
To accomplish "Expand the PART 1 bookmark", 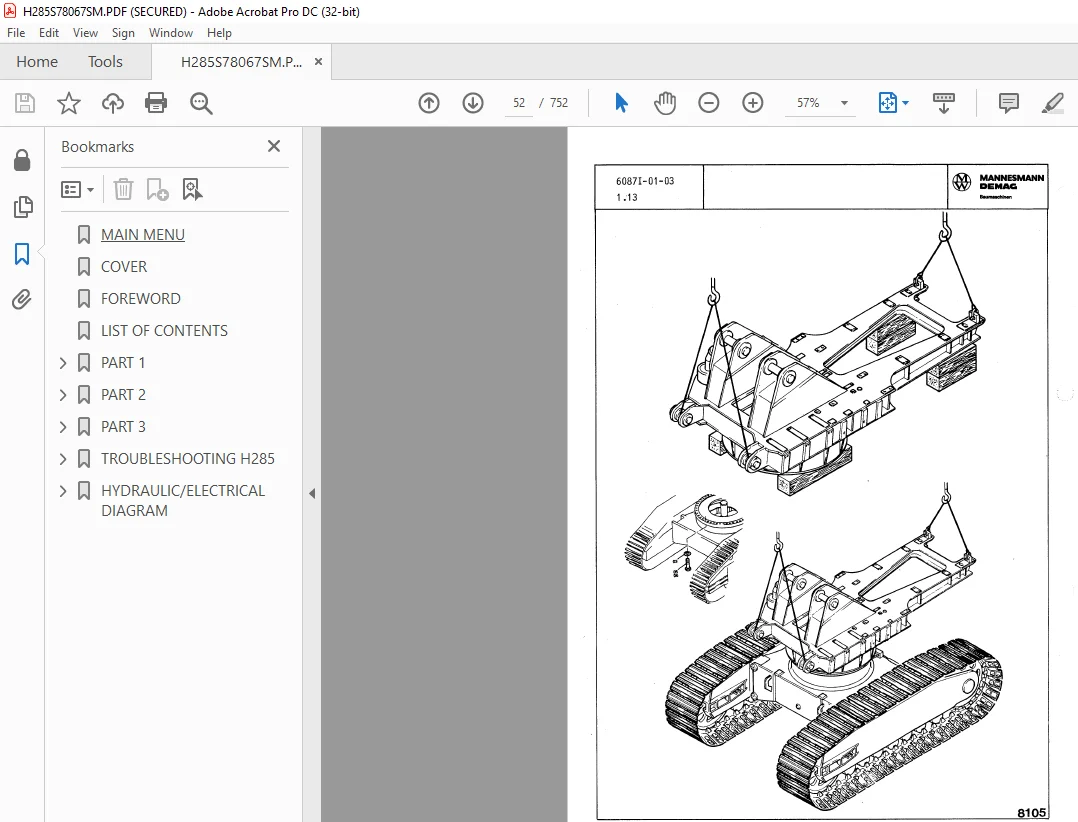I will coord(63,363).
